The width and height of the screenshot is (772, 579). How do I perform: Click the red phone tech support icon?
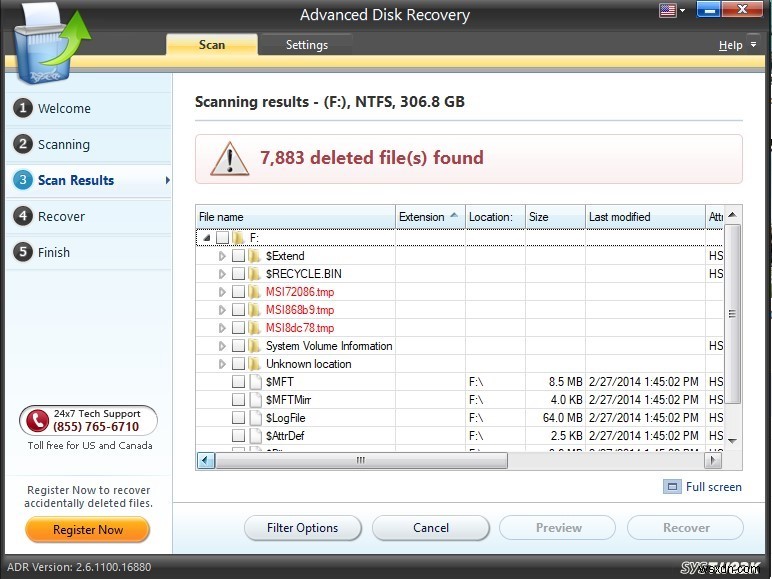pyautogui.click(x=37, y=421)
